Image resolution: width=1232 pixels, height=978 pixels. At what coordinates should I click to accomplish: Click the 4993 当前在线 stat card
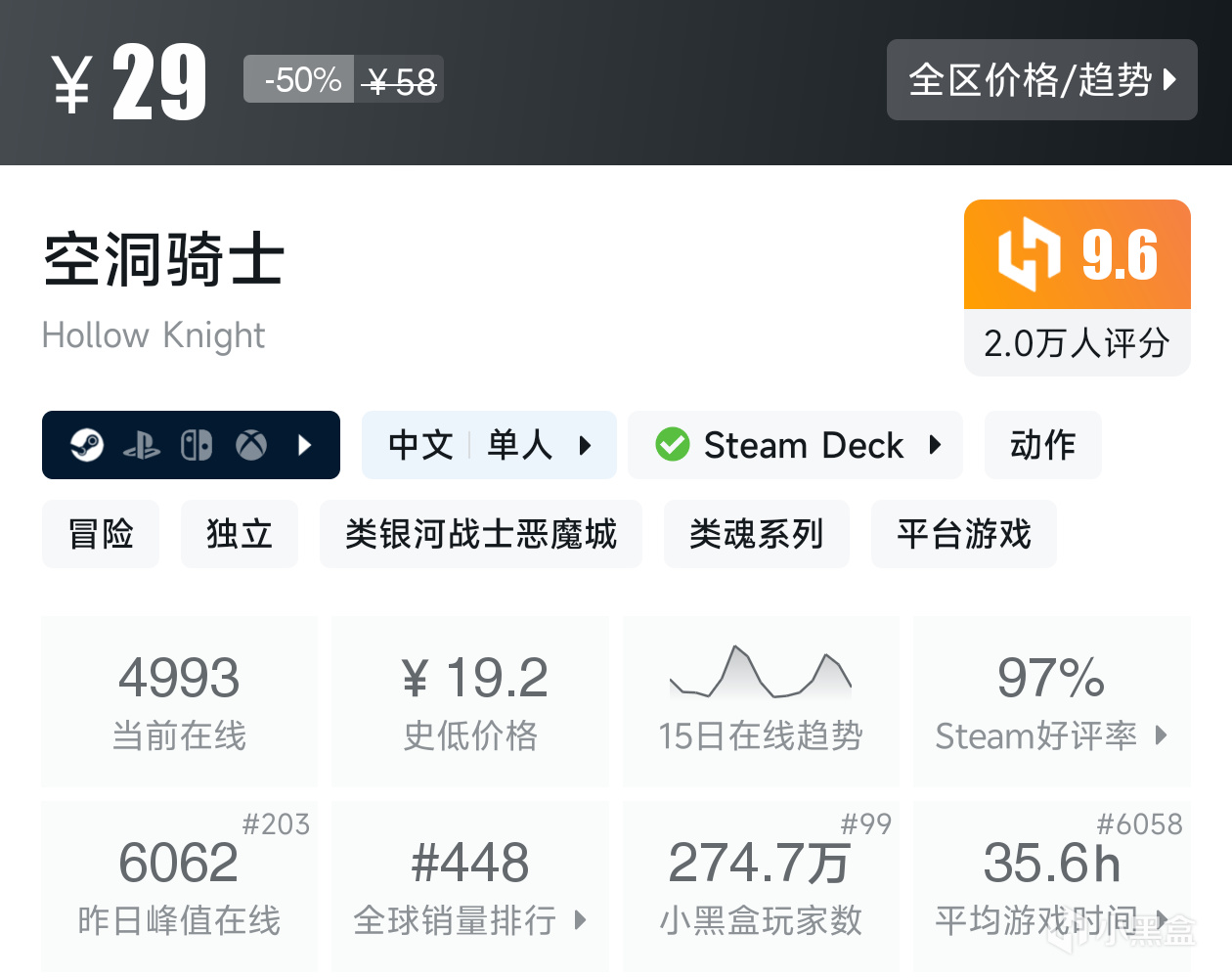tap(180, 701)
